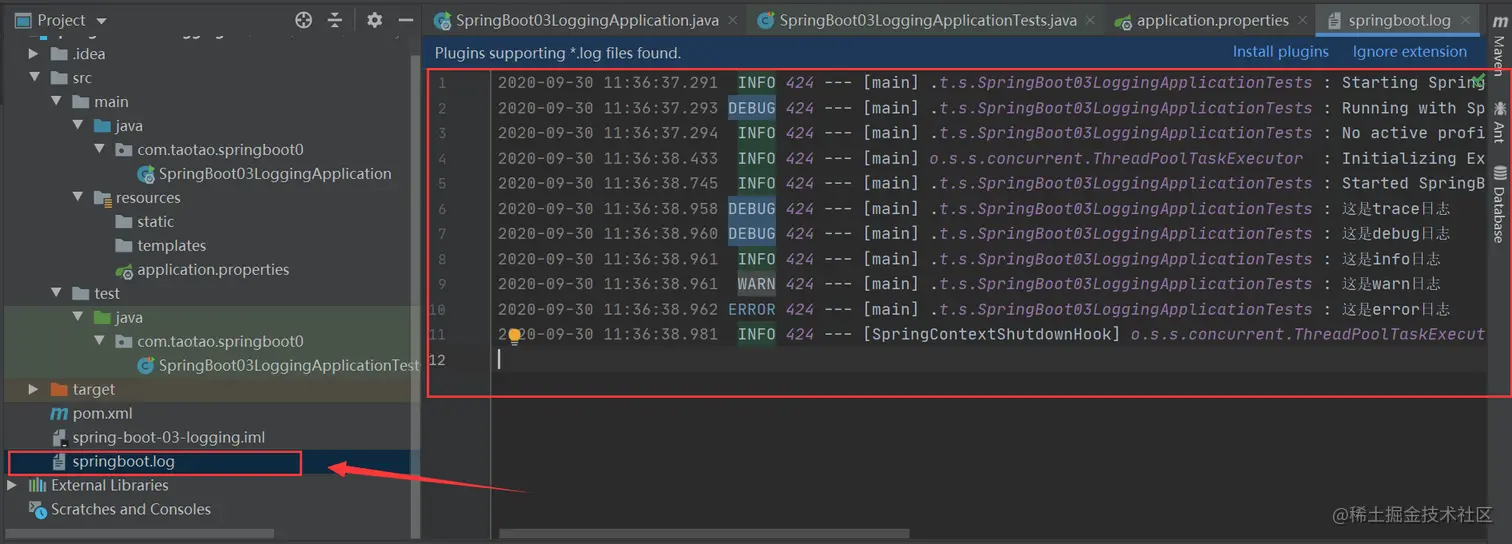
Task: Click the Maven pom.xml file icon
Action: point(59,413)
